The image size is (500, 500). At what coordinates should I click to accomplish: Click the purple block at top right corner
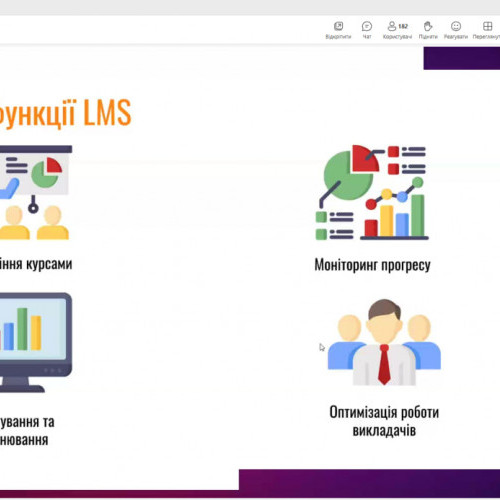pos(462,58)
